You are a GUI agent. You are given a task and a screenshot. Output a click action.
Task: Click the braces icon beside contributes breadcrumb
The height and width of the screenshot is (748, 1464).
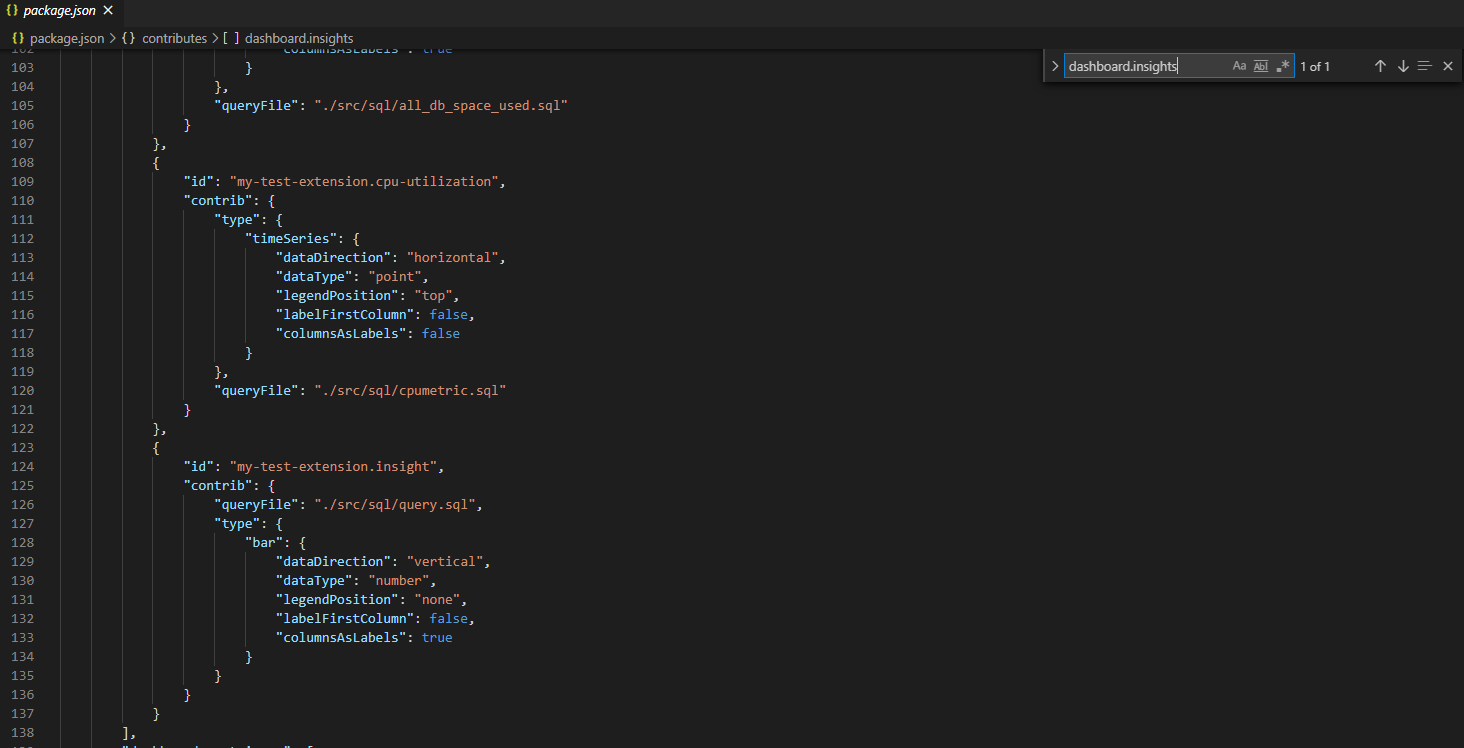pyautogui.click(x=129, y=38)
